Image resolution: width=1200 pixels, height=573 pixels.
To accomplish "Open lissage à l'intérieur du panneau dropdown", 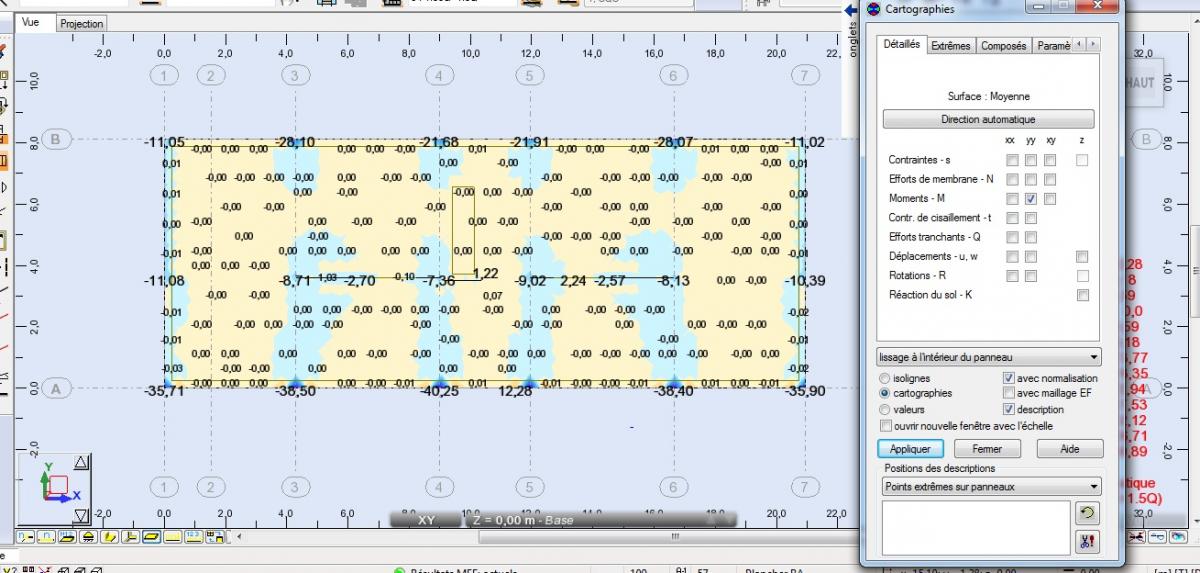I will coord(989,357).
